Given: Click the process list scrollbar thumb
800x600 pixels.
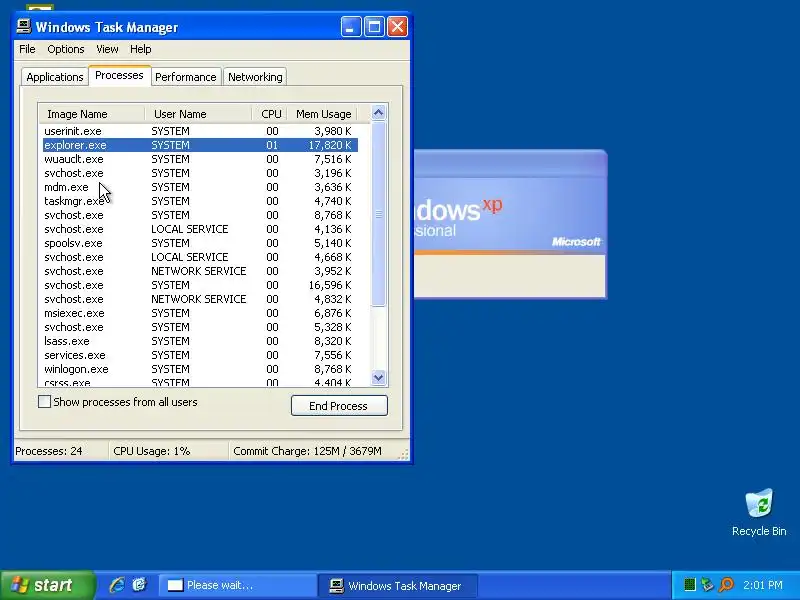Looking at the screenshot, I should (379, 214).
